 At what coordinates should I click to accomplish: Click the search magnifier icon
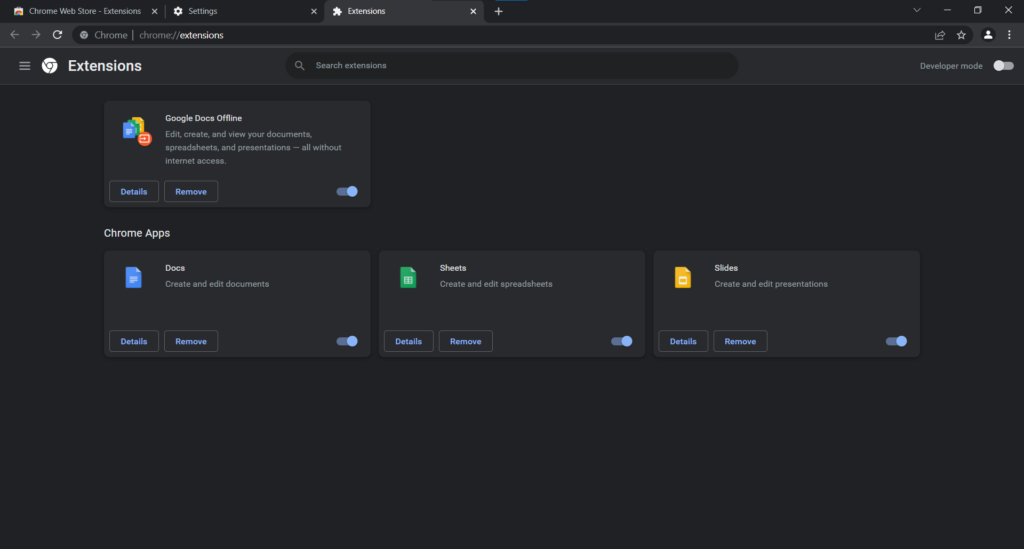click(x=300, y=65)
